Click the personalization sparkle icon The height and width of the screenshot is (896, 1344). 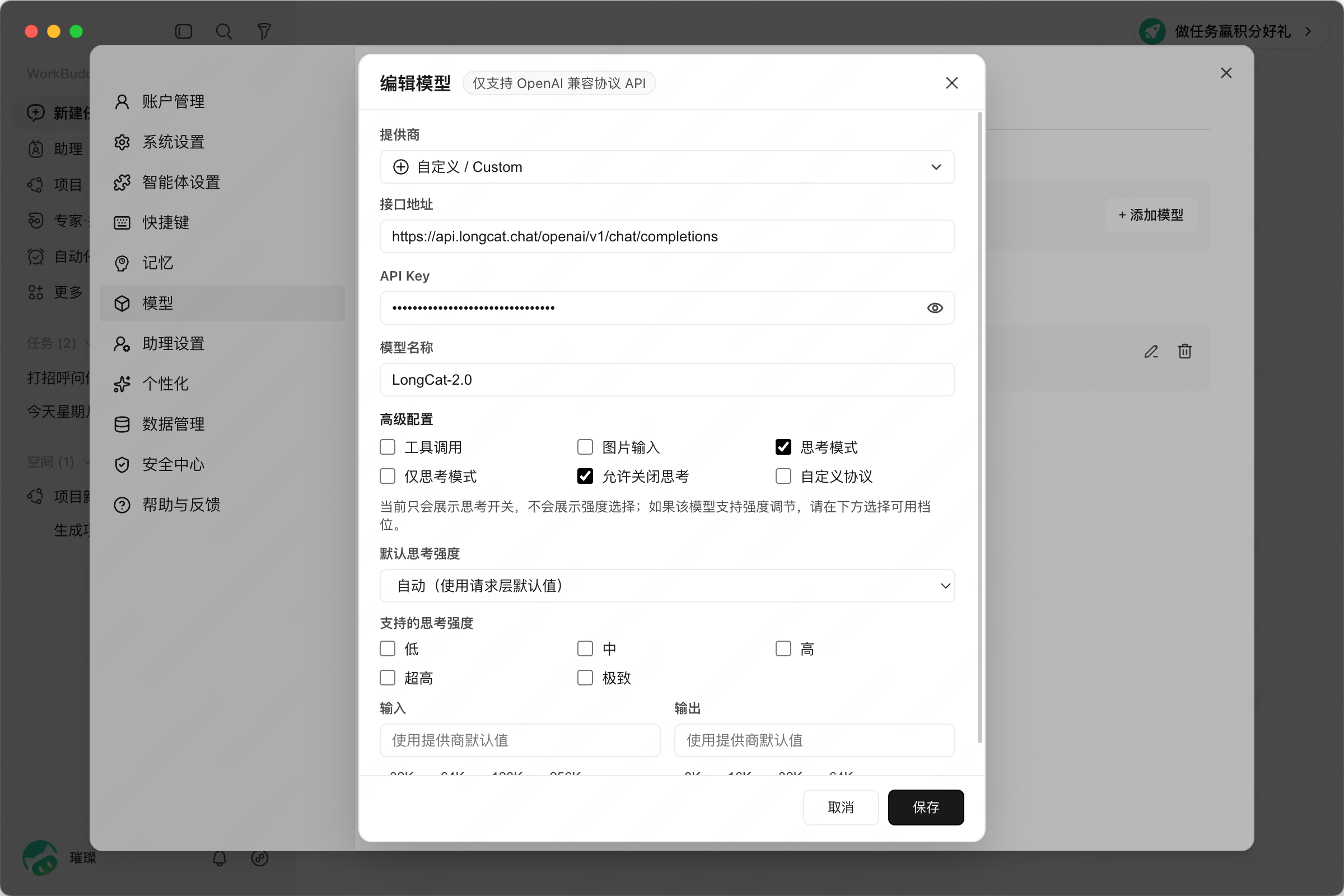(122, 384)
